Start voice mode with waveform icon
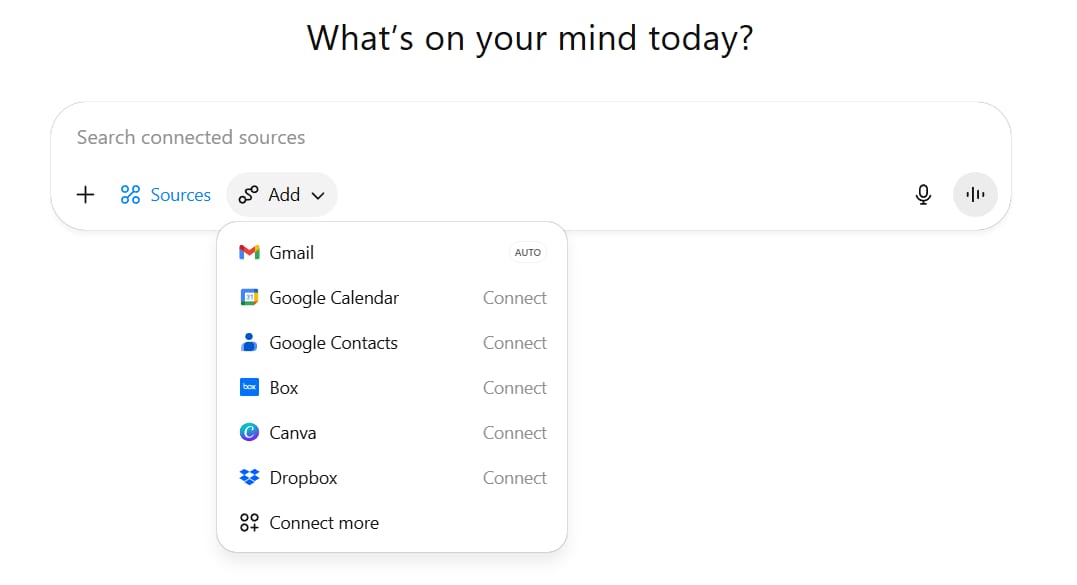 pyautogui.click(x=975, y=195)
